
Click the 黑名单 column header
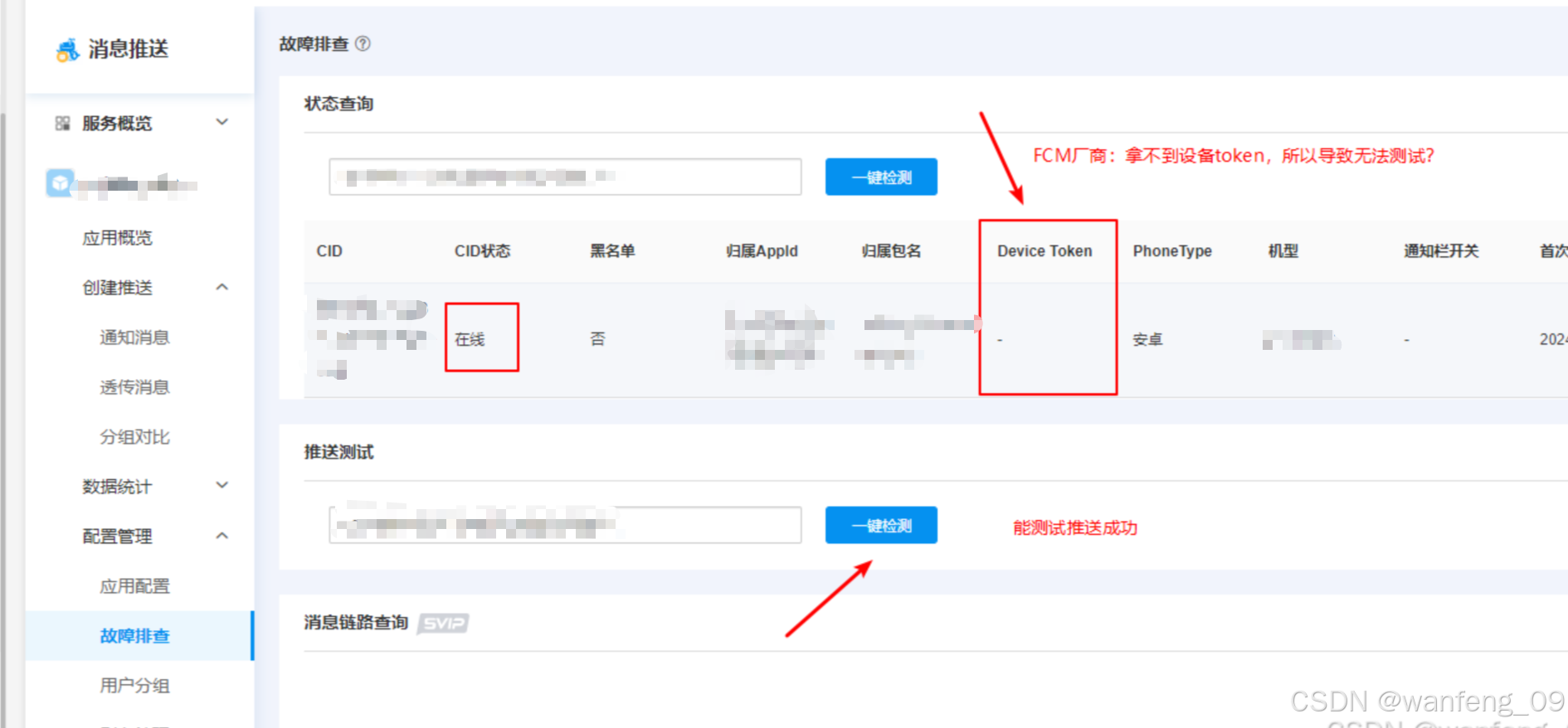point(612,251)
